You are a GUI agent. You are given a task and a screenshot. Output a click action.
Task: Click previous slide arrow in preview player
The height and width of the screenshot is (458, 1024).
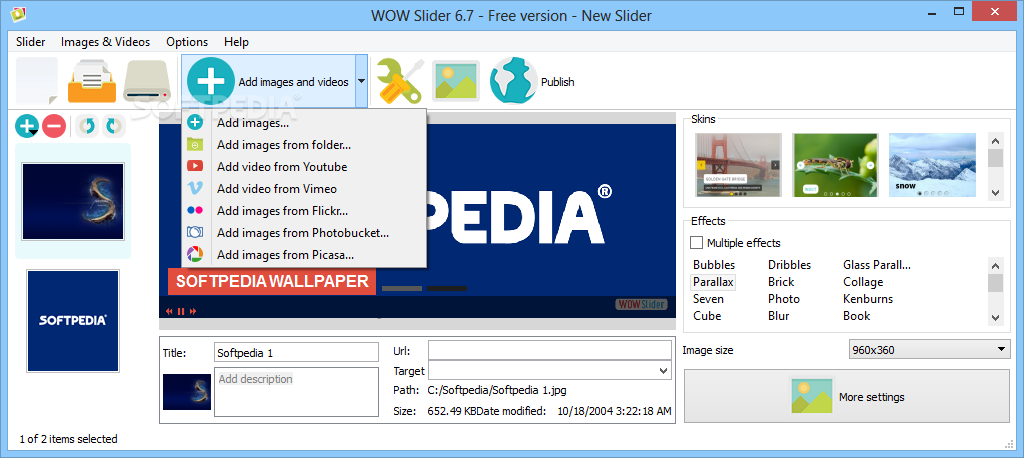(x=170, y=311)
